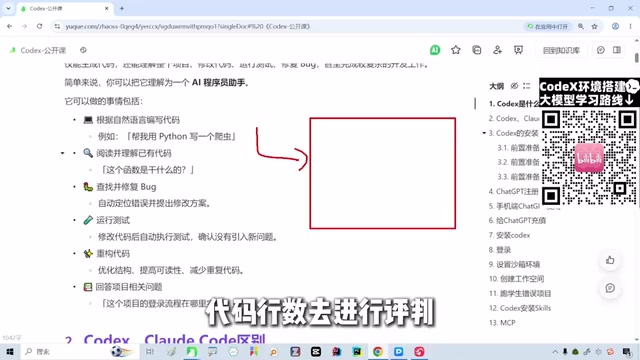Hide the outline with the eye icon
The image size is (640, 360).
tap(514, 86)
